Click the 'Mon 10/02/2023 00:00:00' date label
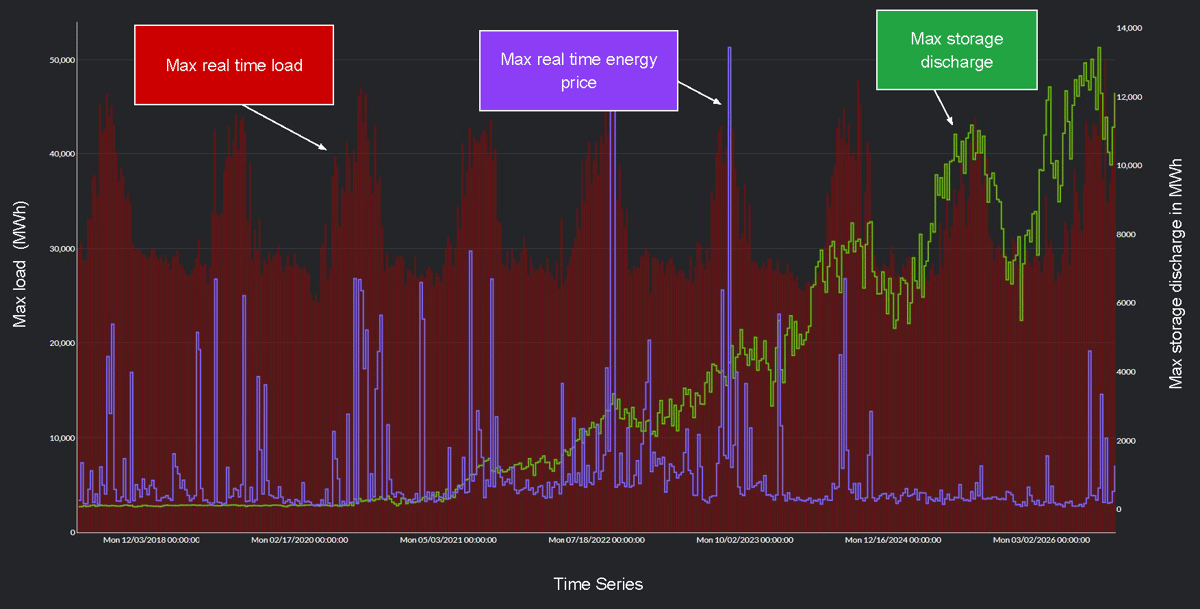 745,540
